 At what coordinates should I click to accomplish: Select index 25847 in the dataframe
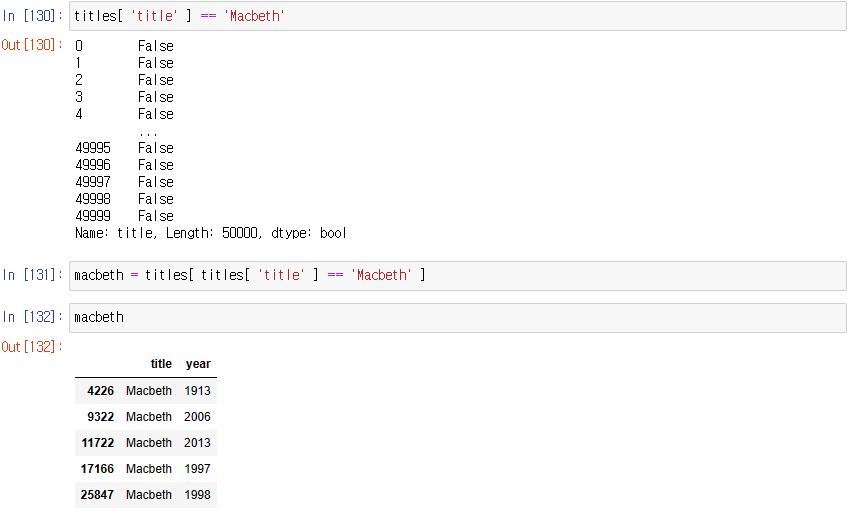tap(97, 495)
